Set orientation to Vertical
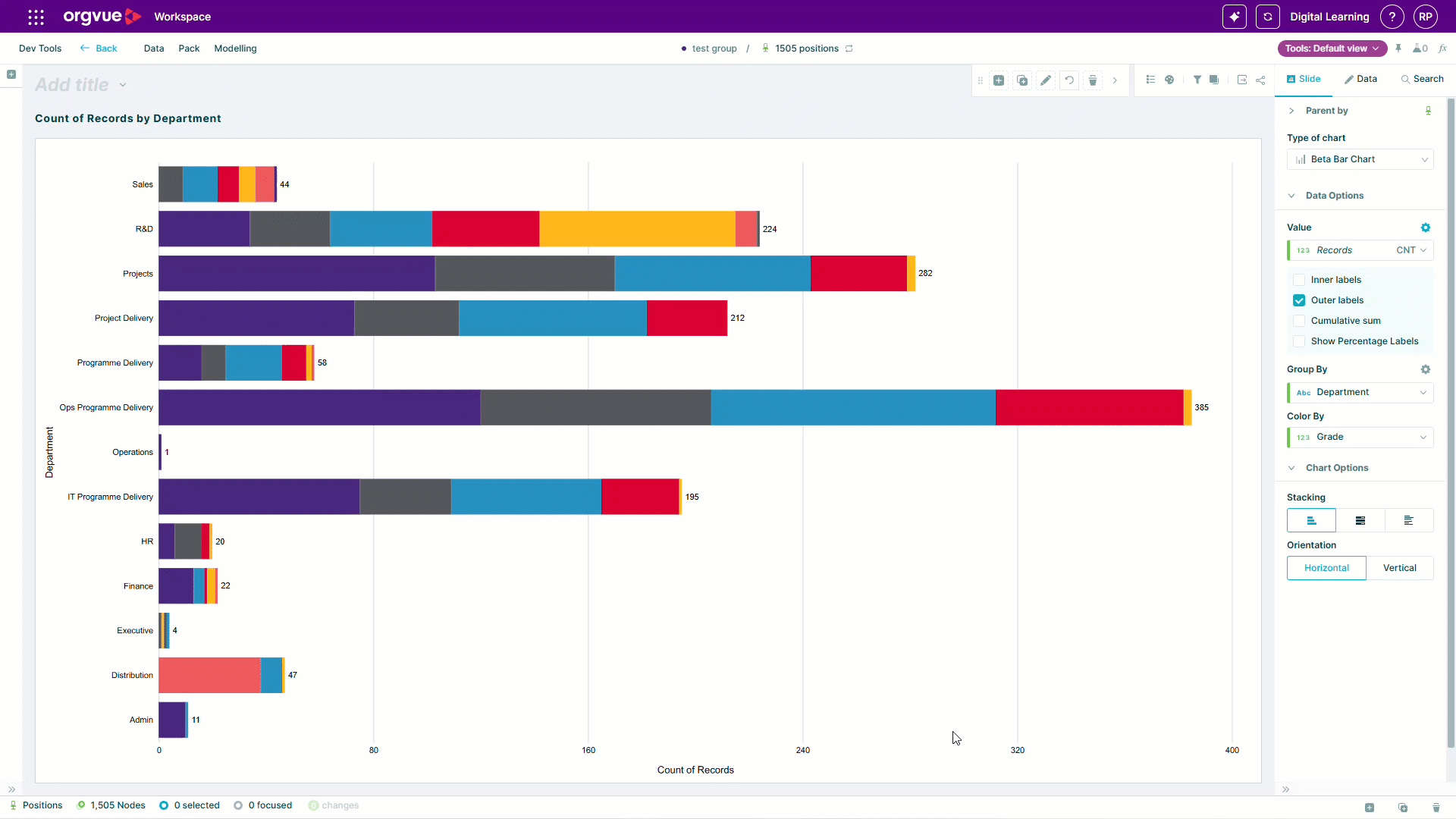The width and height of the screenshot is (1456, 819). pyautogui.click(x=1399, y=568)
